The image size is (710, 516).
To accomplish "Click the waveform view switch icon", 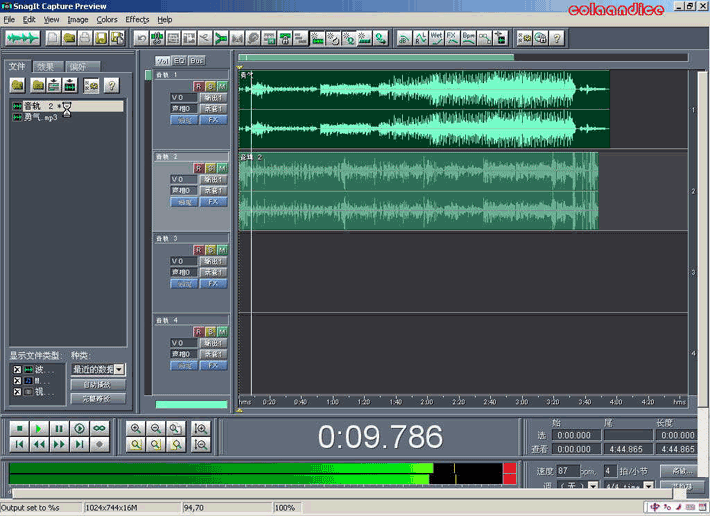I will (22, 38).
